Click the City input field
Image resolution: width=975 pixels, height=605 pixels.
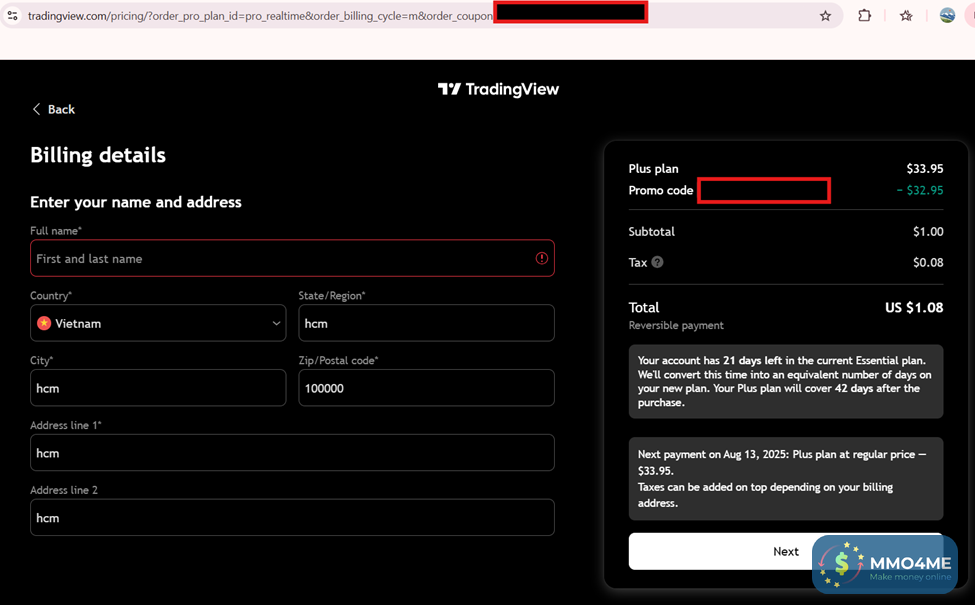[x=158, y=387]
